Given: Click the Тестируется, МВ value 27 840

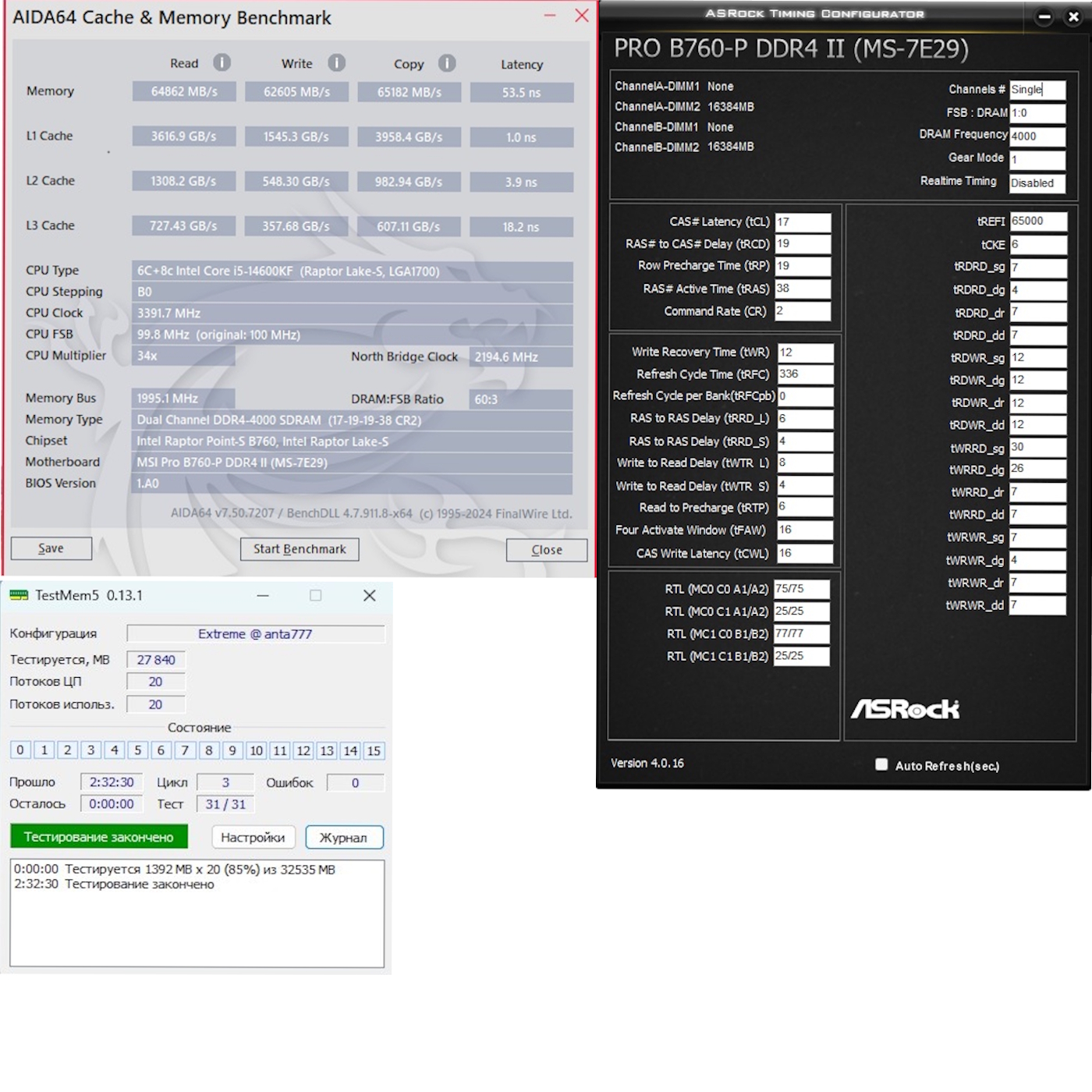Looking at the screenshot, I should [156, 660].
